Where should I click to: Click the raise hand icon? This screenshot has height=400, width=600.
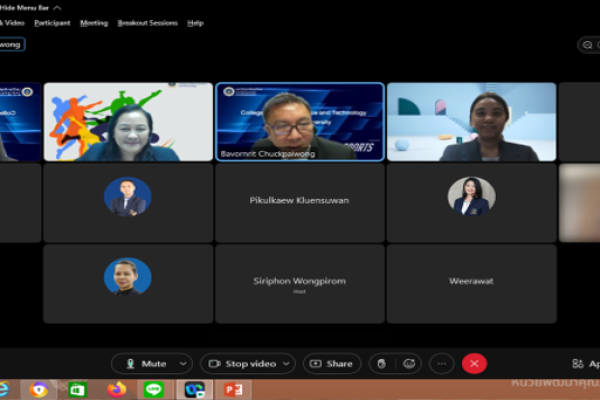pyautogui.click(x=380, y=364)
